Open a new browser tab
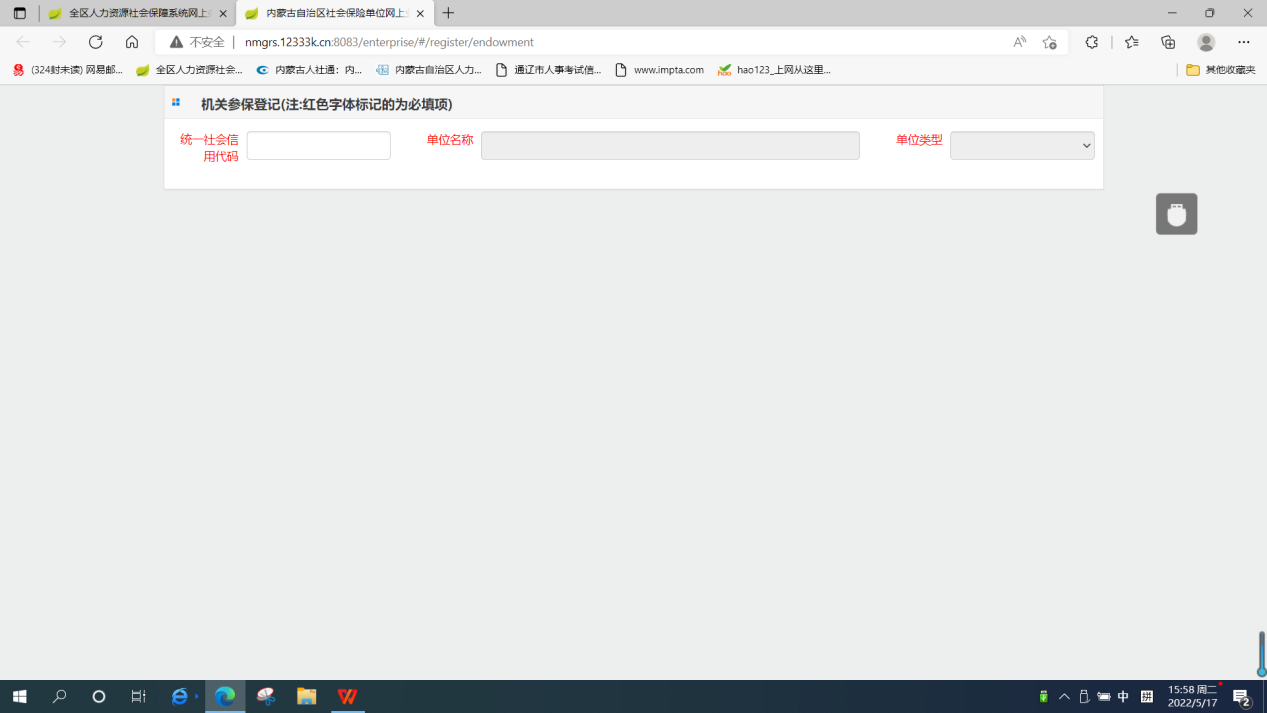The width and height of the screenshot is (1267, 713). (x=448, y=14)
